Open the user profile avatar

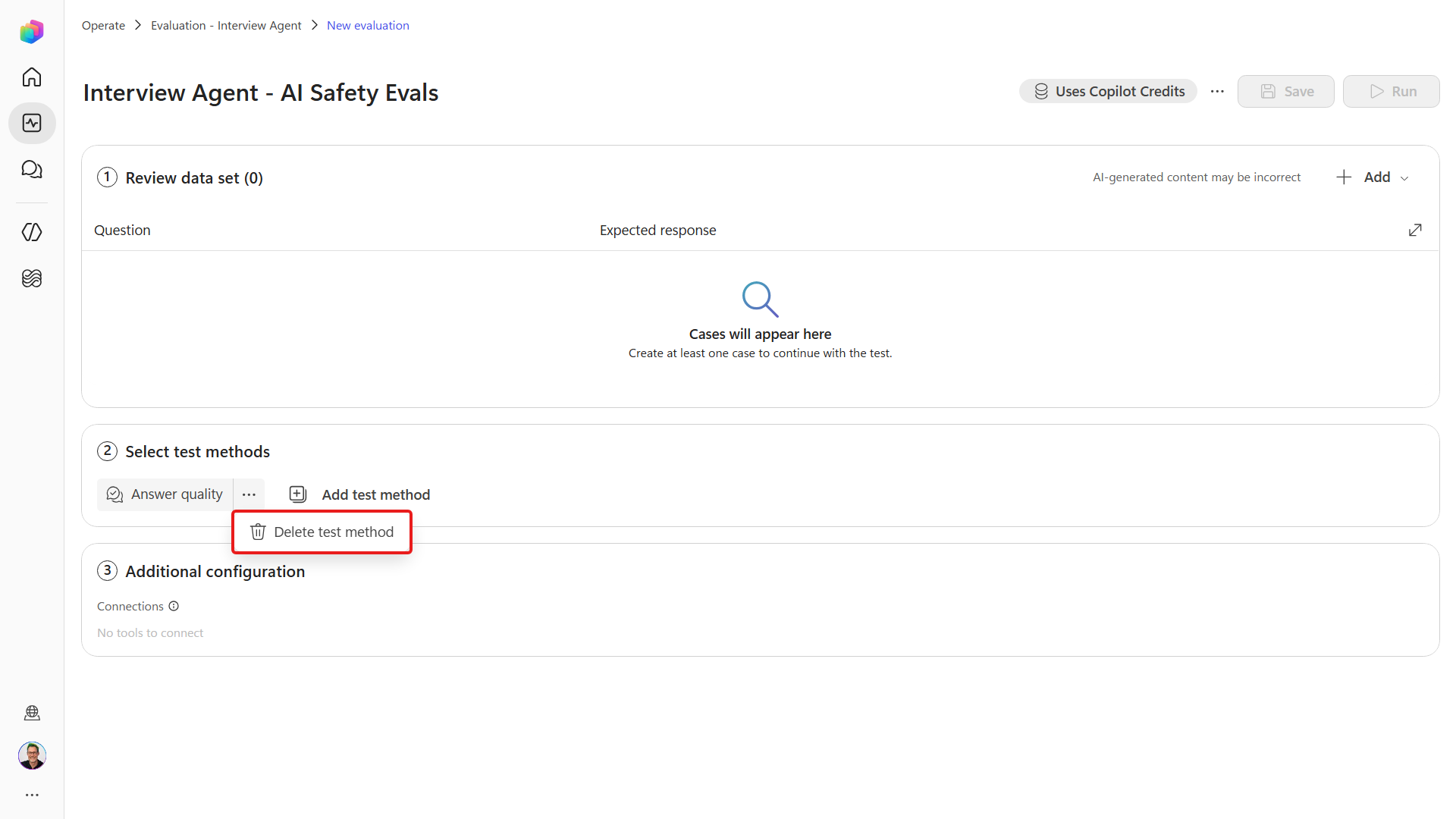[x=32, y=755]
